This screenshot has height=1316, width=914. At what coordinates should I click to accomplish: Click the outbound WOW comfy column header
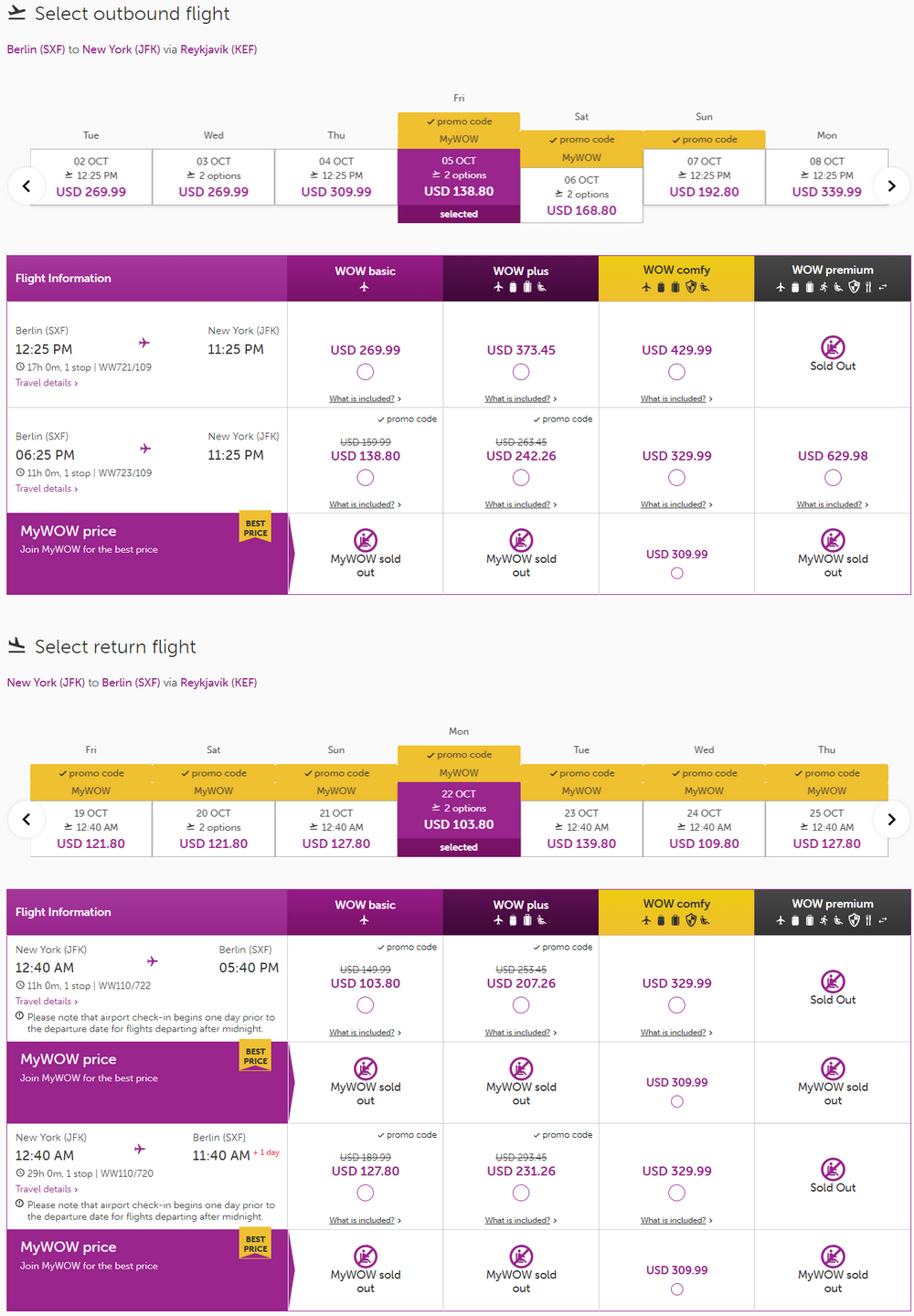pyautogui.click(x=676, y=278)
